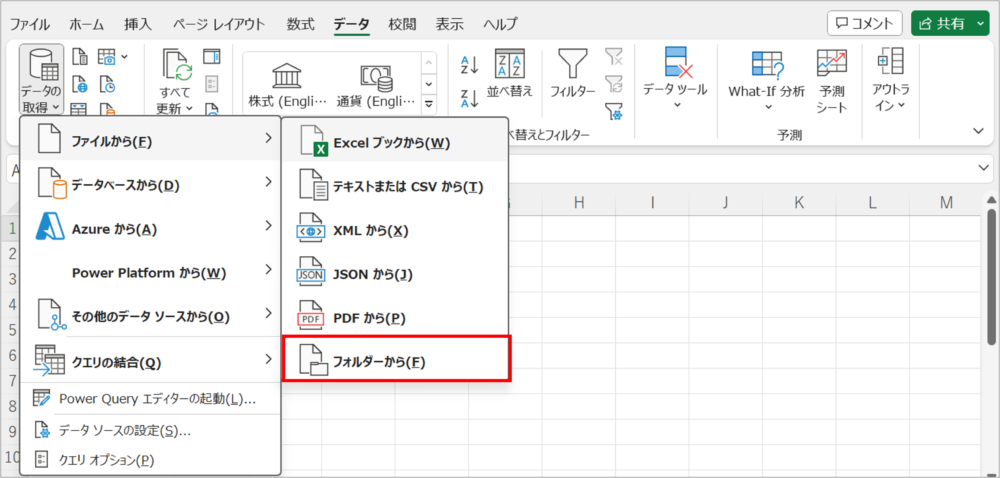Image resolution: width=1000 pixels, height=478 pixels.
Task: Choose フォルダーから(F) in the submenu
Action: click(396, 360)
